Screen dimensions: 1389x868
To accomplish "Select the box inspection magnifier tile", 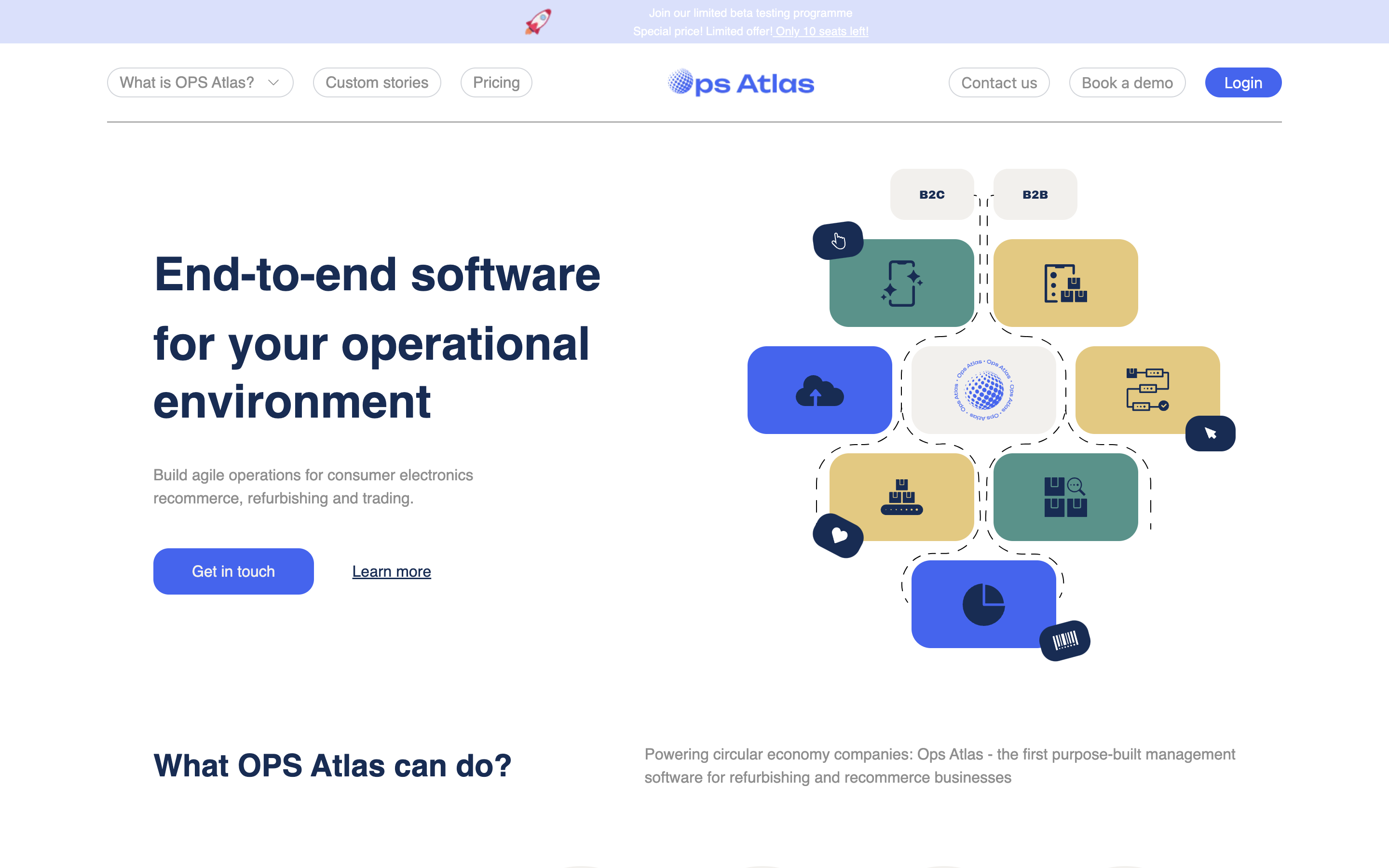I will click(x=1066, y=497).
